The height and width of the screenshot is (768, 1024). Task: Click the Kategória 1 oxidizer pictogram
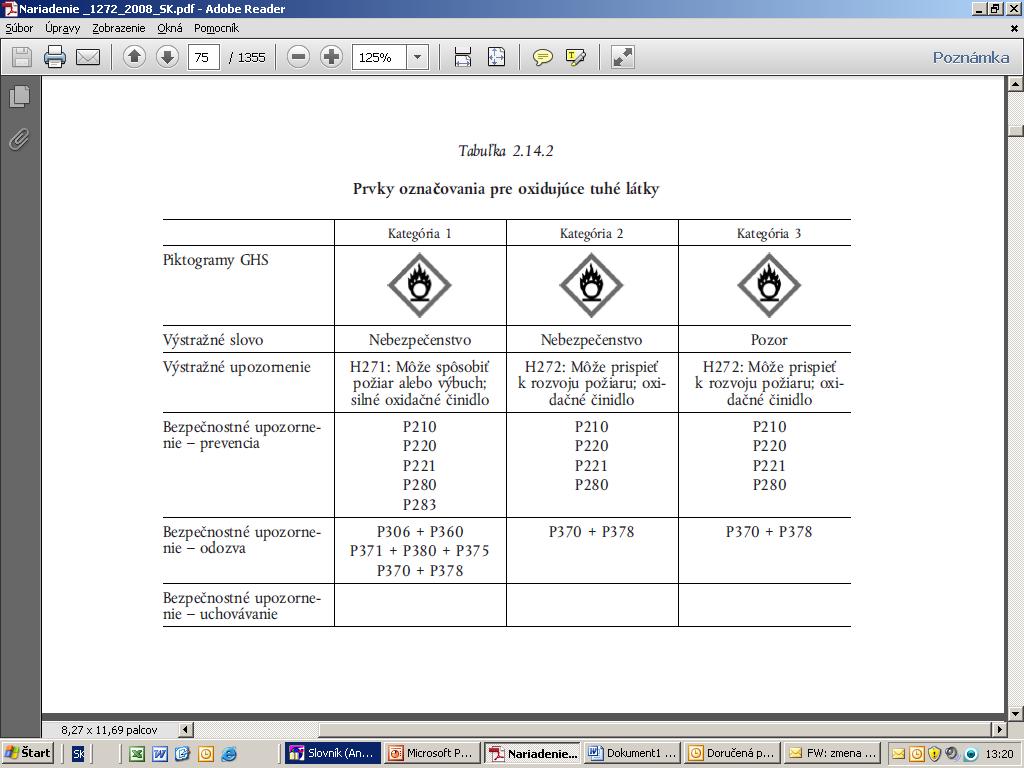tap(419, 285)
